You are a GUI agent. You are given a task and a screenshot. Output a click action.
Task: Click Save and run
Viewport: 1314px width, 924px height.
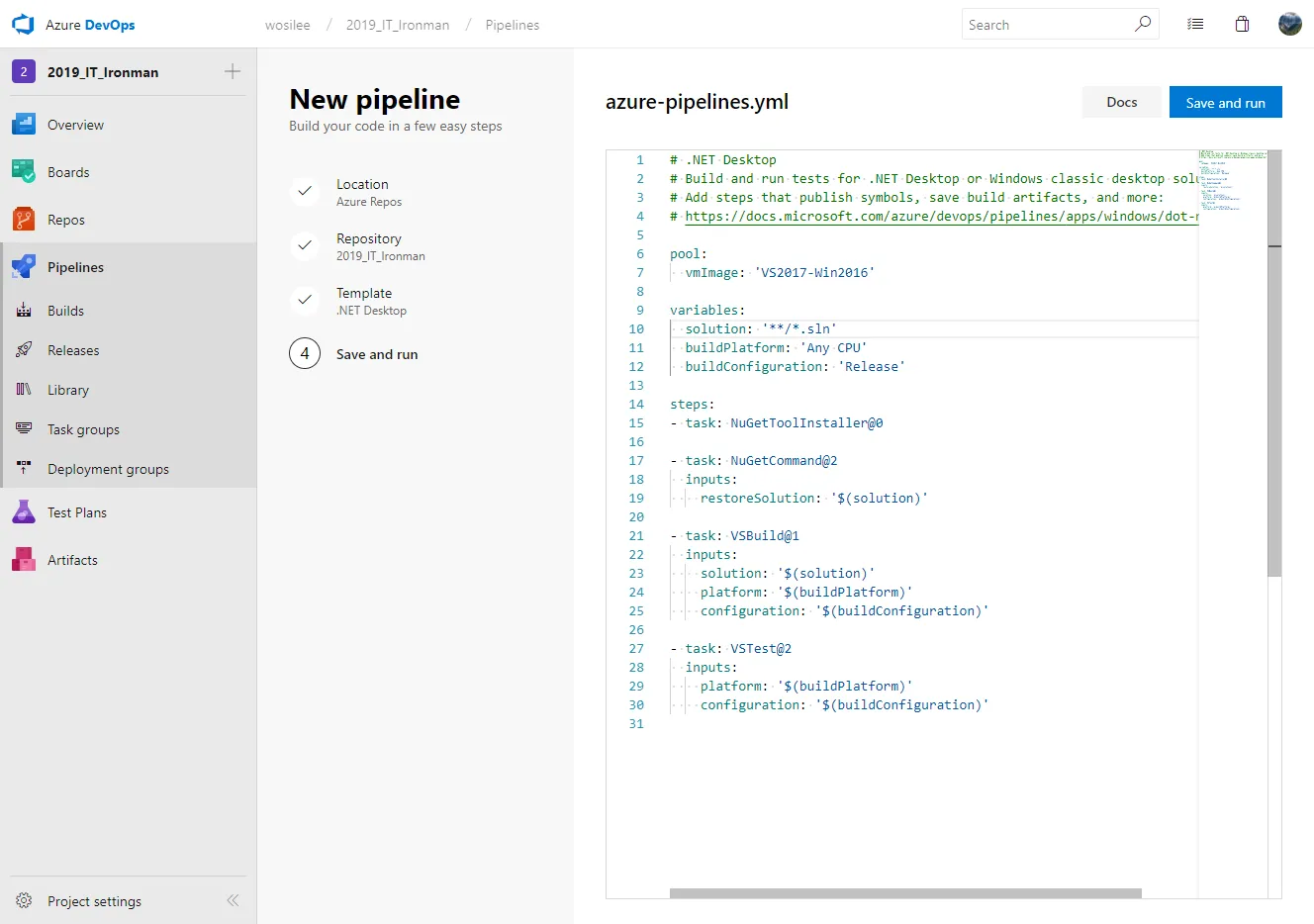(1225, 101)
